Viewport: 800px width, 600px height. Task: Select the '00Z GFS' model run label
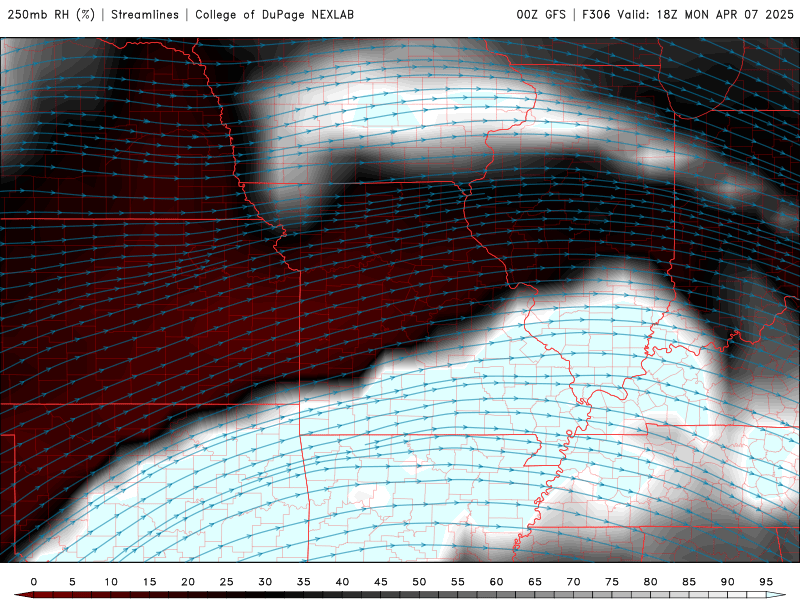(541, 15)
